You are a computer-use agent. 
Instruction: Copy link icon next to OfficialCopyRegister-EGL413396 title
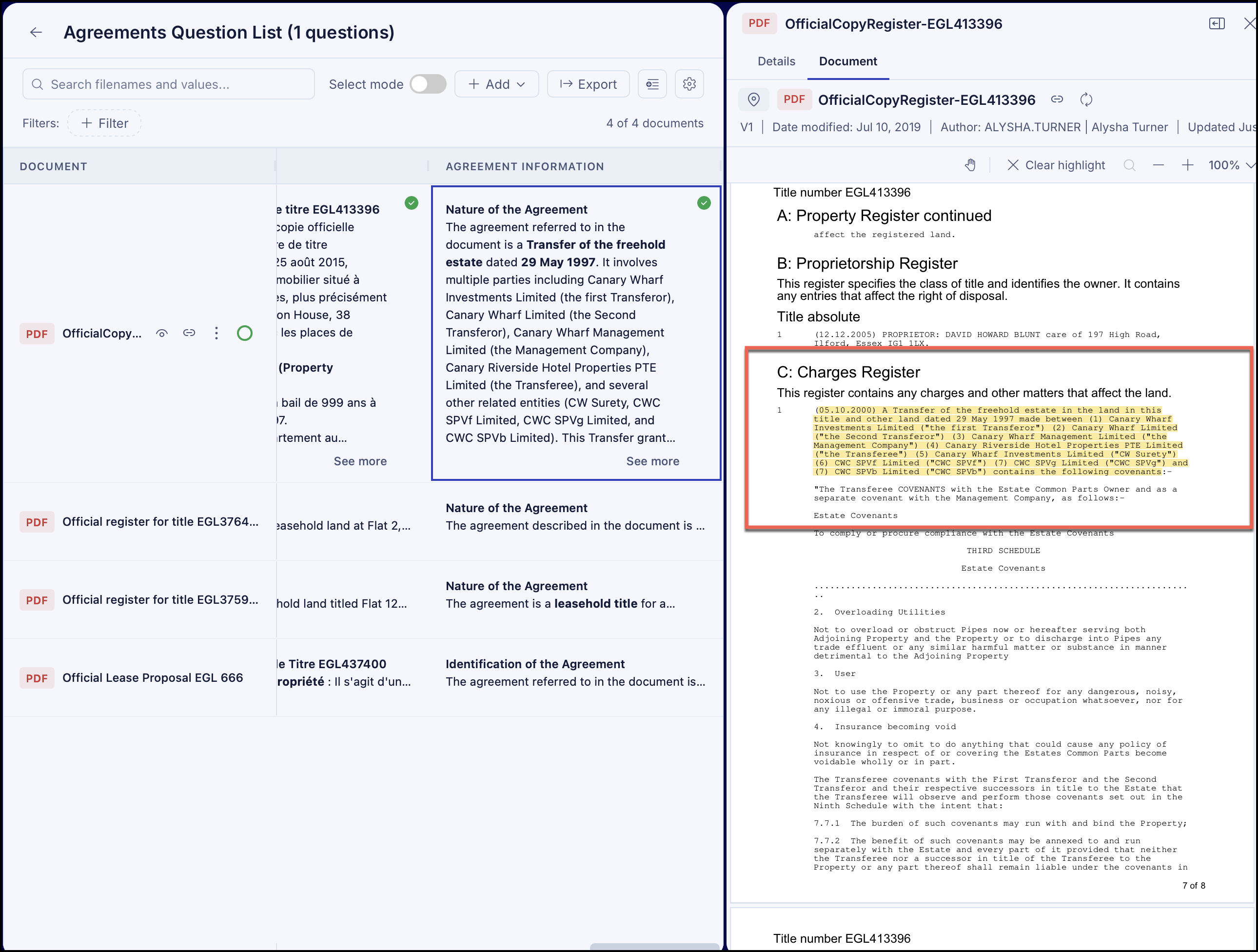click(1057, 99)
